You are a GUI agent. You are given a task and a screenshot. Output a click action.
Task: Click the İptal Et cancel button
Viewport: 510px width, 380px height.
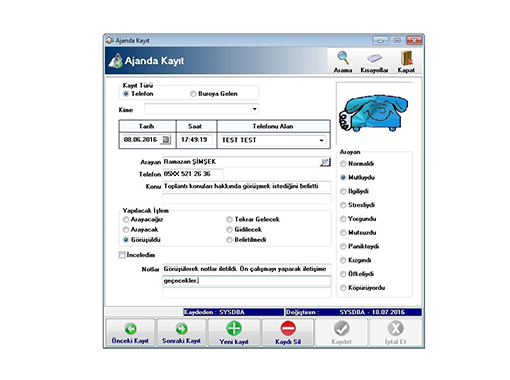(395, 333)
